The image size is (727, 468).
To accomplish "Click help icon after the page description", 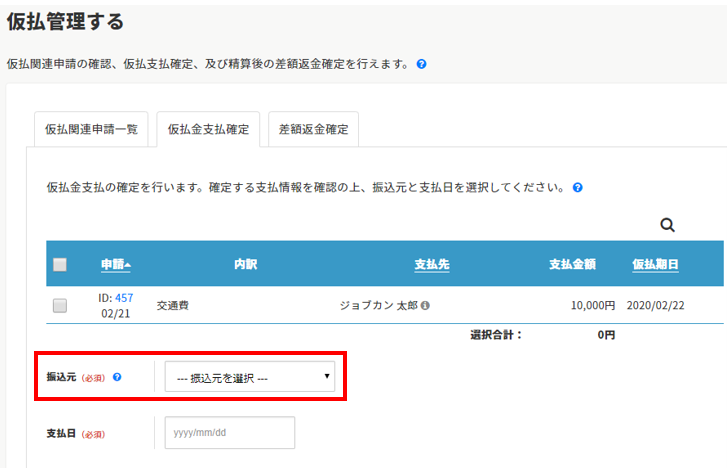I will tap(422, 64).
